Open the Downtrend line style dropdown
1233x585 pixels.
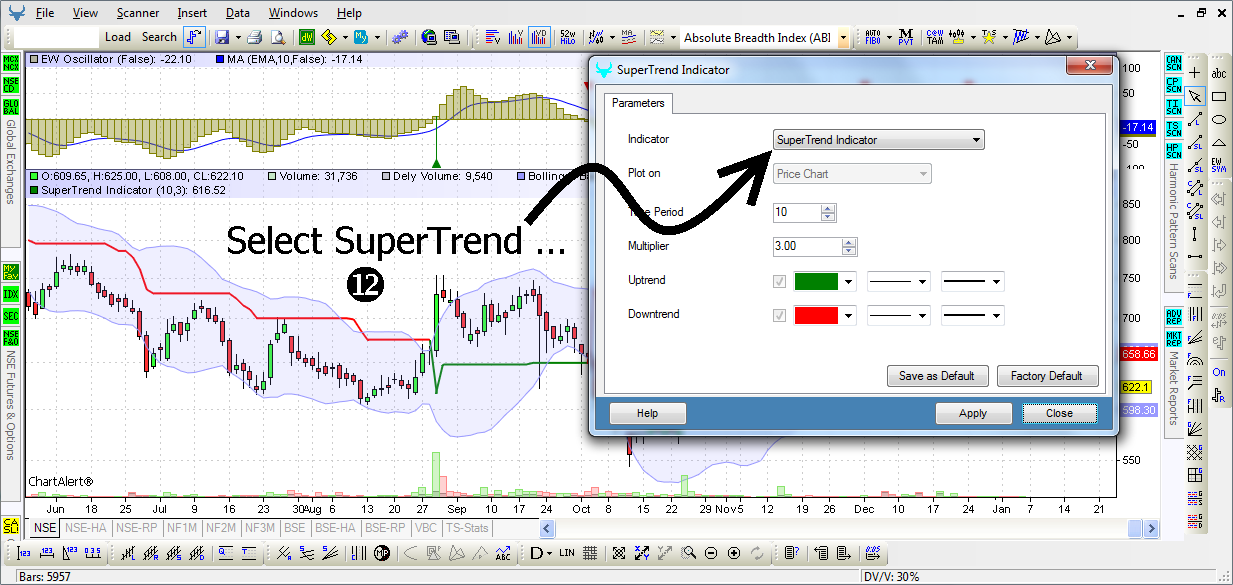click(x=899, y=316)
